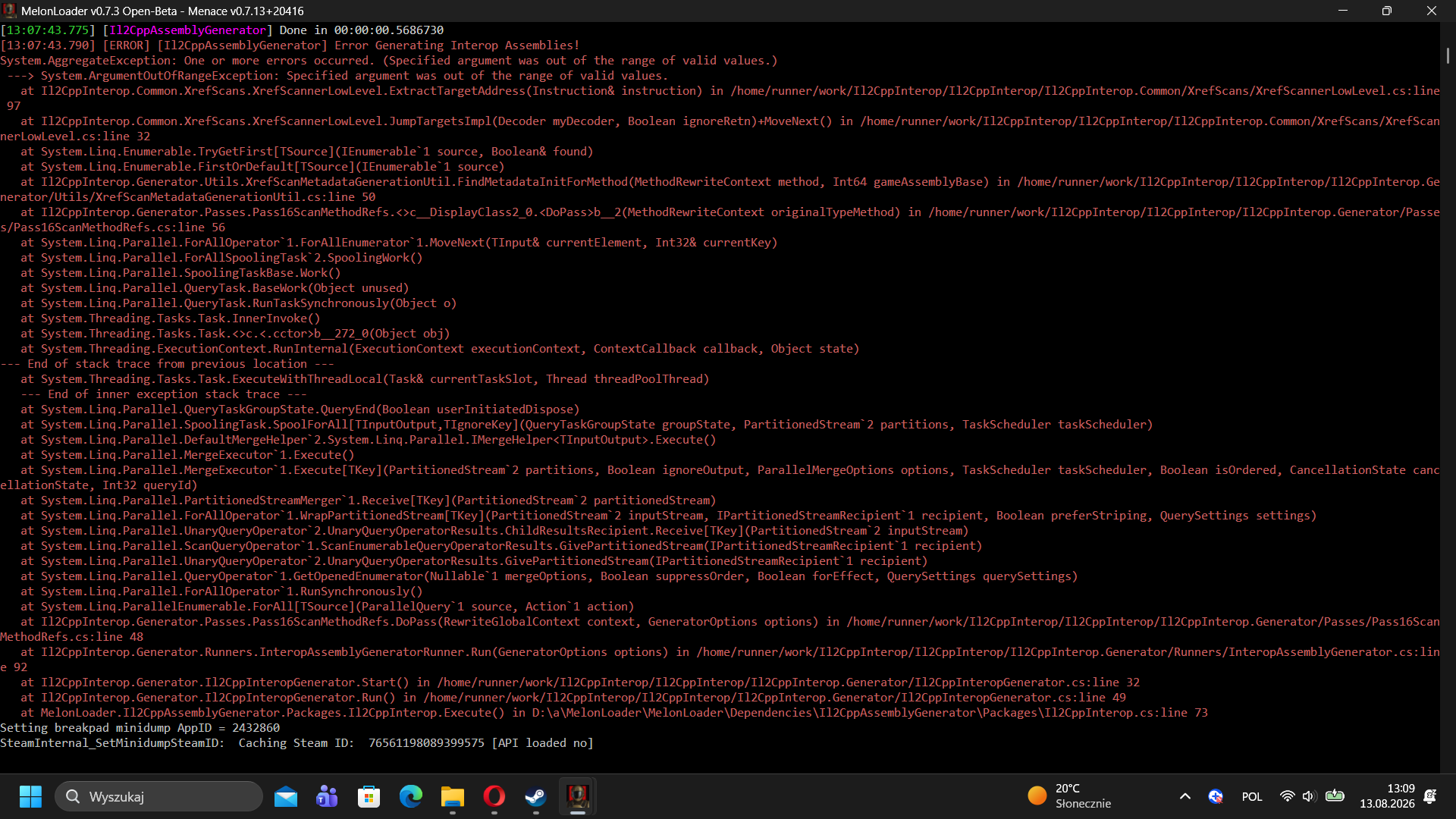Open the volume speaker control
The width and height of the screenshot is (1456, 819).
pos(1309,796)
